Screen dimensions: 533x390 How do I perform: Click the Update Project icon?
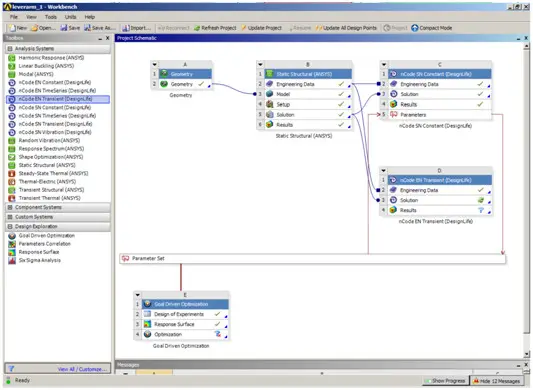244,28
